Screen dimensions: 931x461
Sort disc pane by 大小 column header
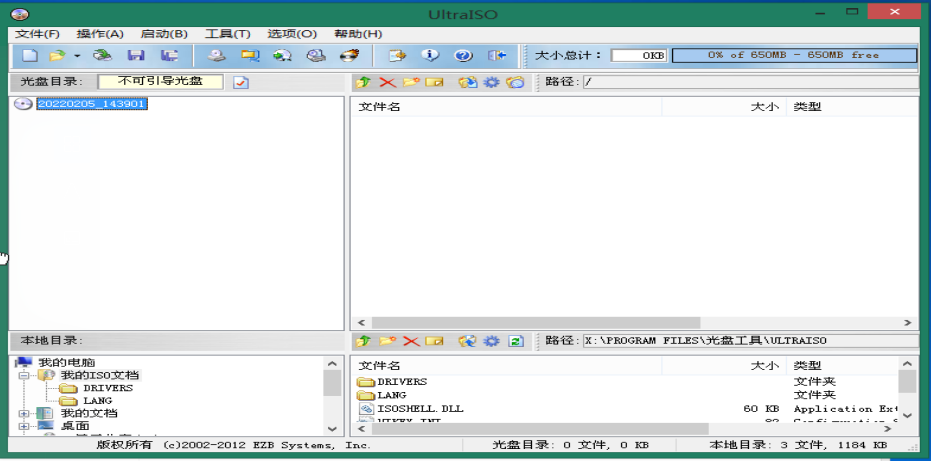(x=724, y=107)
